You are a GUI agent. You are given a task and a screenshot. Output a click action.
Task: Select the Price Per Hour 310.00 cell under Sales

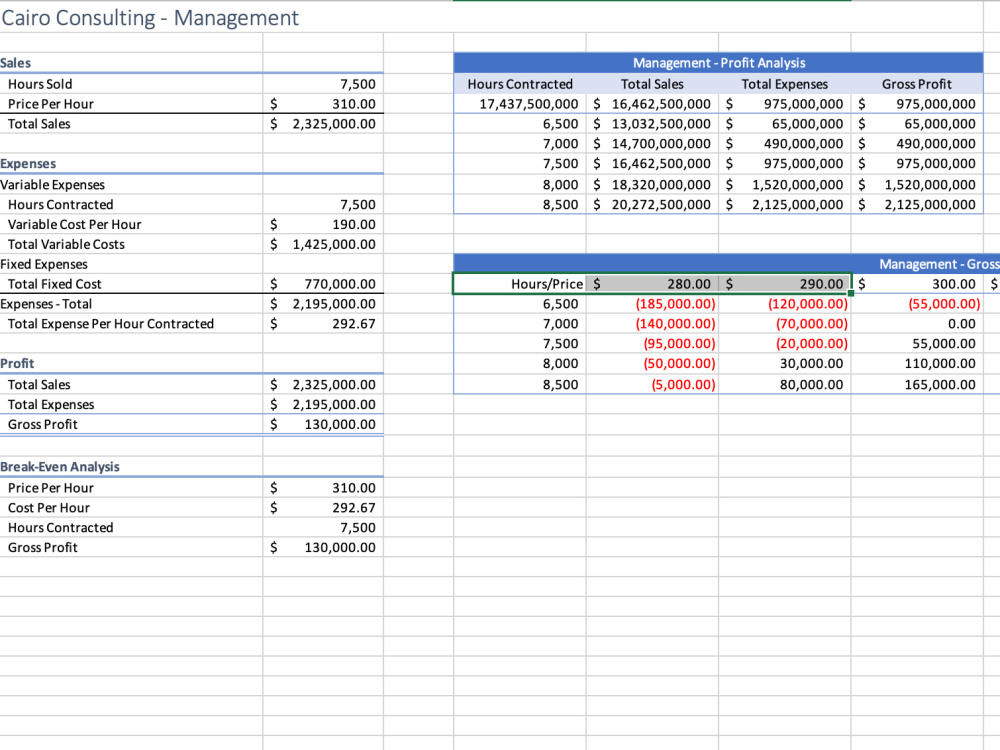tap(323, 104)
